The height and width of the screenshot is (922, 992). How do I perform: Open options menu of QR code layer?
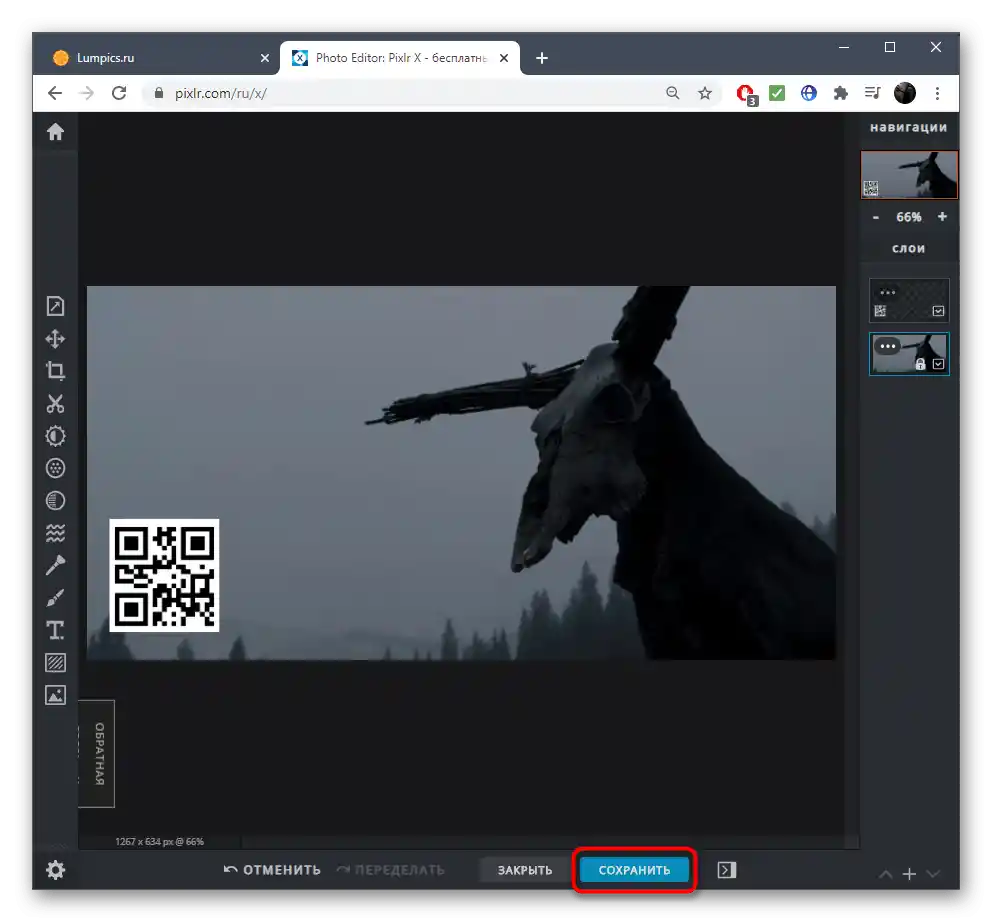click(887, 291)
